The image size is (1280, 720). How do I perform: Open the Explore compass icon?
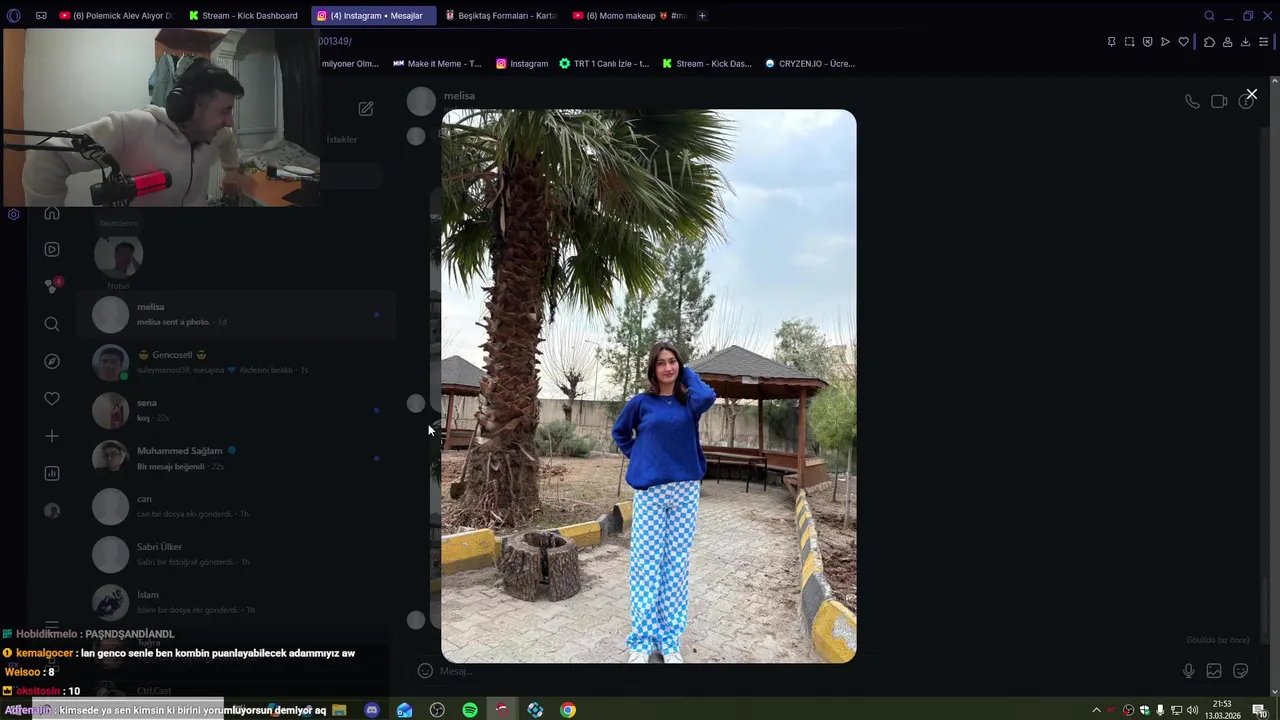[52, 361]
